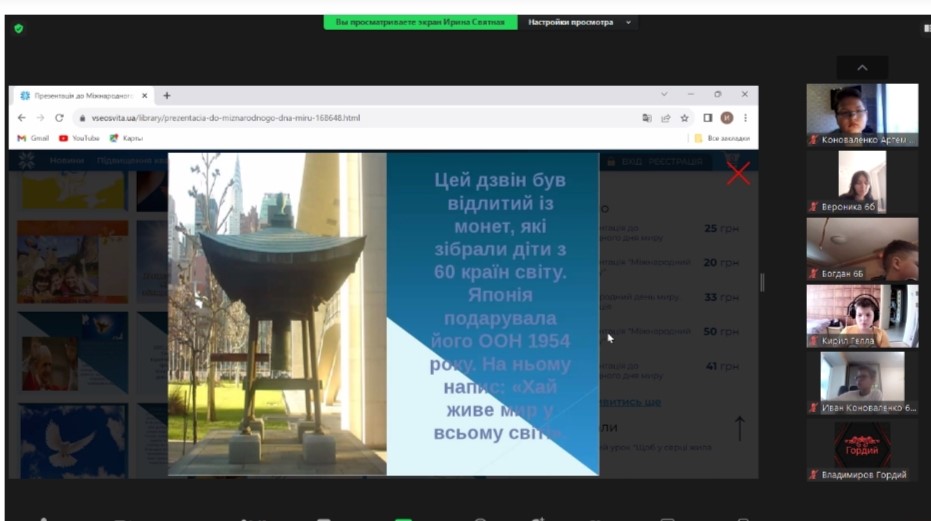The image size is (931, 521).
Task: Click the 41 грн price entry
Action: 723,366
